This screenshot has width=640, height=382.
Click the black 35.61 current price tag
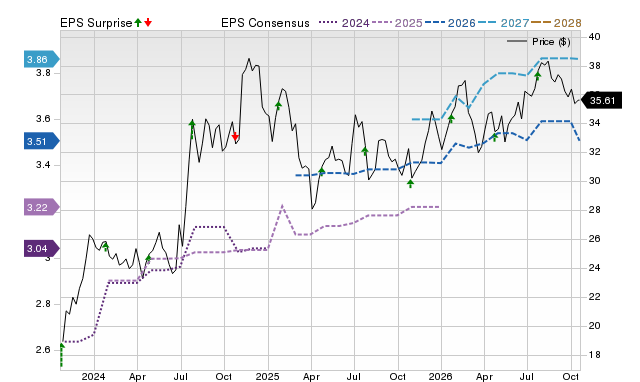601,100
